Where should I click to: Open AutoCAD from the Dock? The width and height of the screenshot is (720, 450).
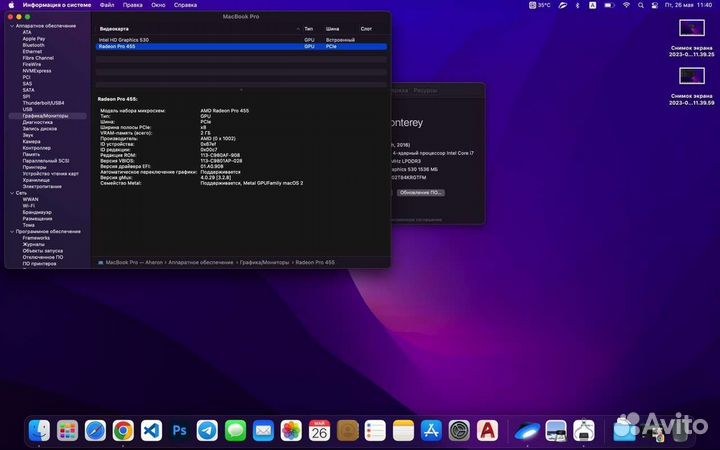point(488,431)
